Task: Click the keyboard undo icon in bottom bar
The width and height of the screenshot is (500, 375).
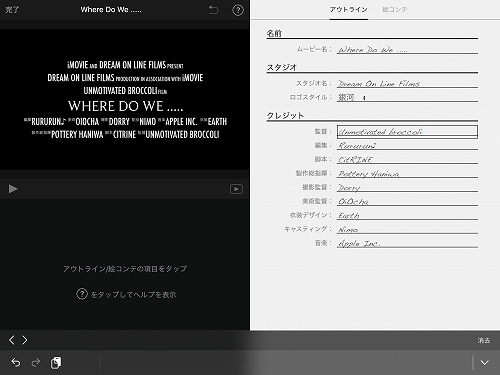Action: [x=16, y=362]
